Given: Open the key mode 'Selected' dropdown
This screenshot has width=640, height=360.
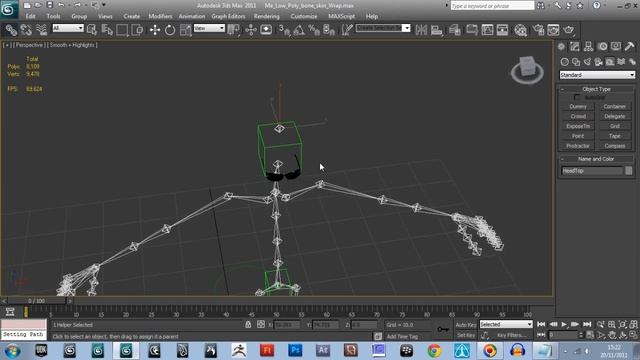Looking at the screenshot, I should point(506,324).
